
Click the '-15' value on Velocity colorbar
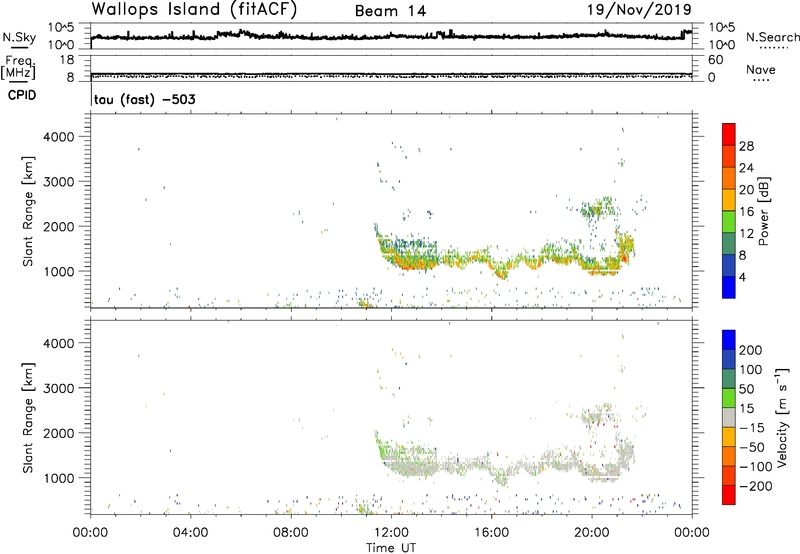pyautogui.click(x=752, y=428)
